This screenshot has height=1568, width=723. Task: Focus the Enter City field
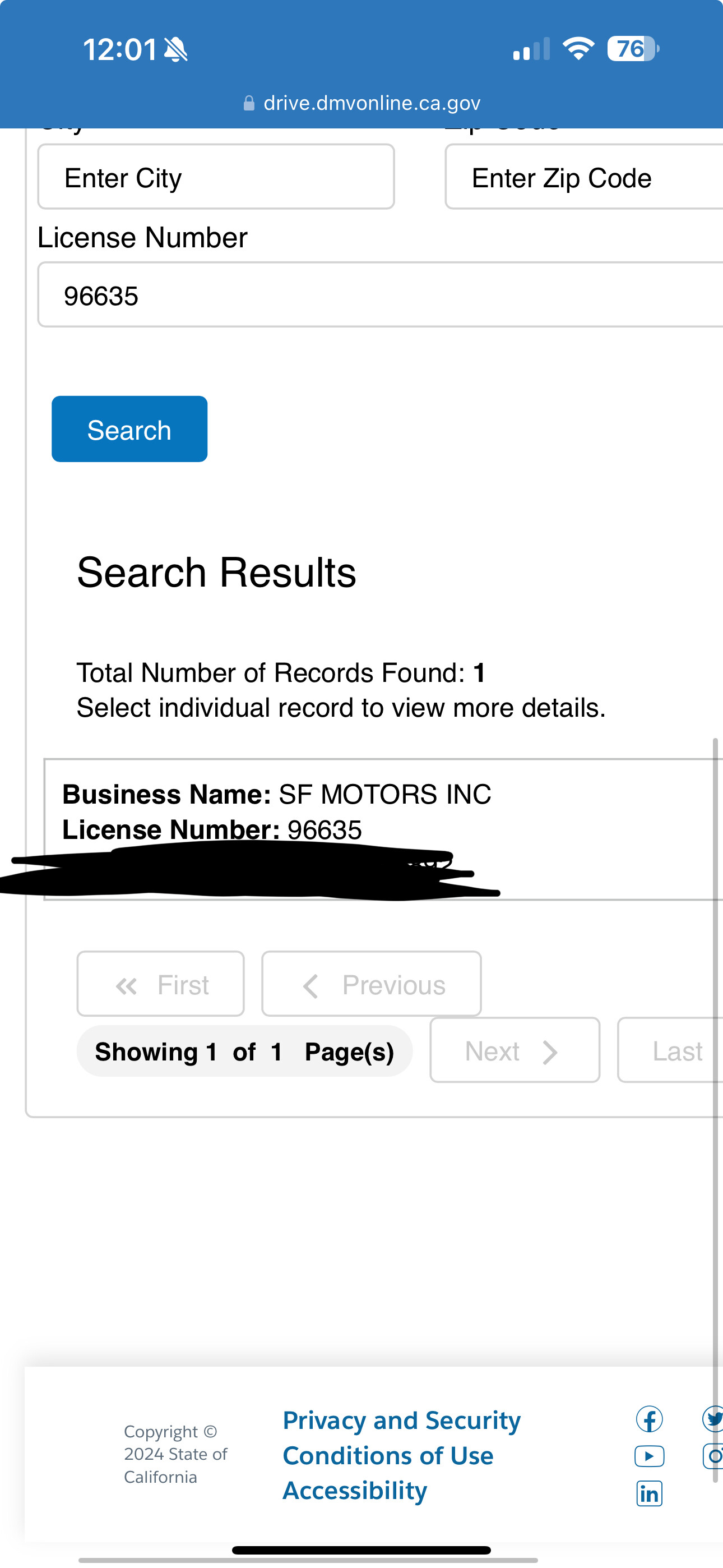pos(216,177)
